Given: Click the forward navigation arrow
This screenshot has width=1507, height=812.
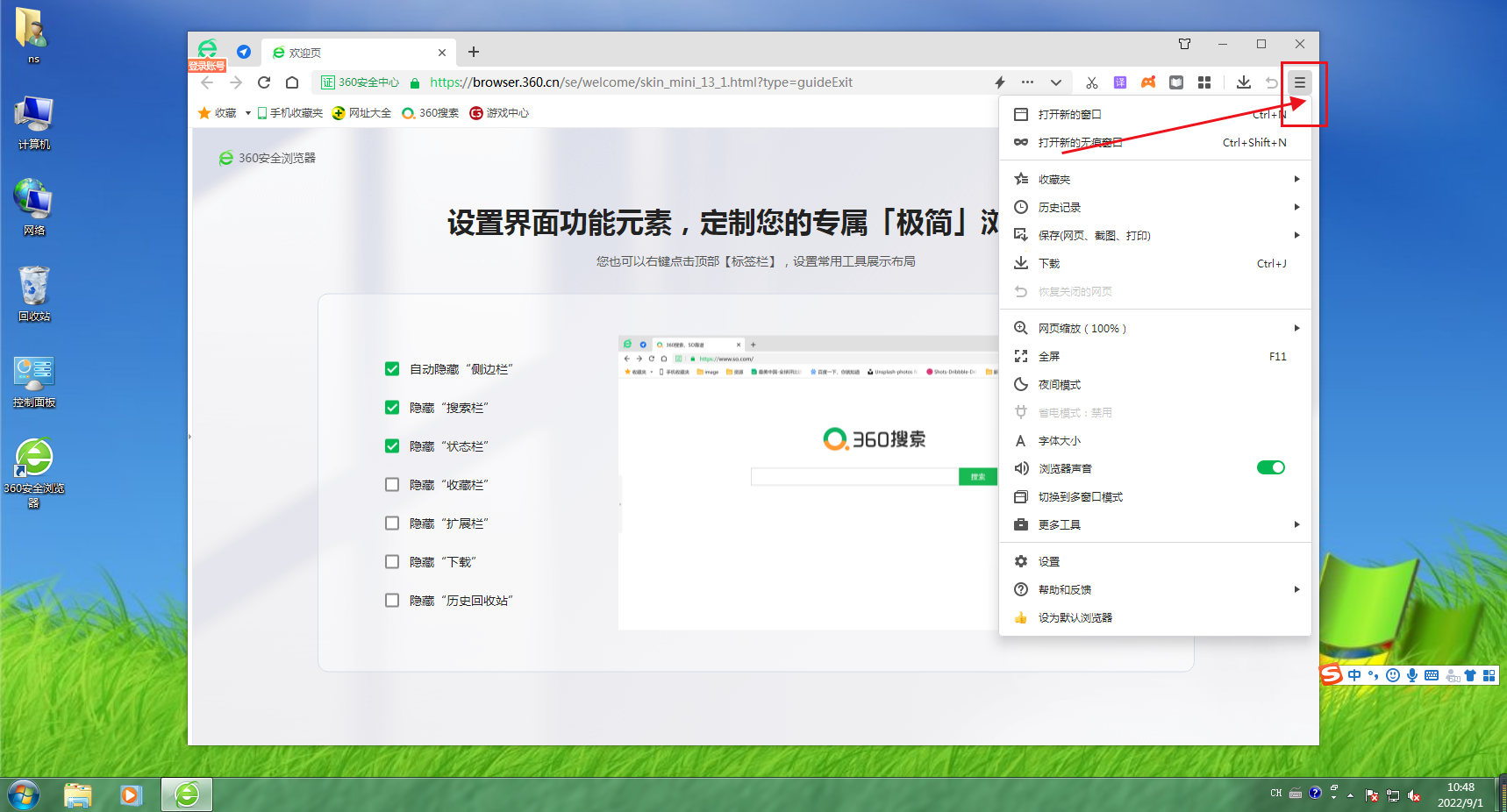Looking at the screenshot, I should point(235,82).
